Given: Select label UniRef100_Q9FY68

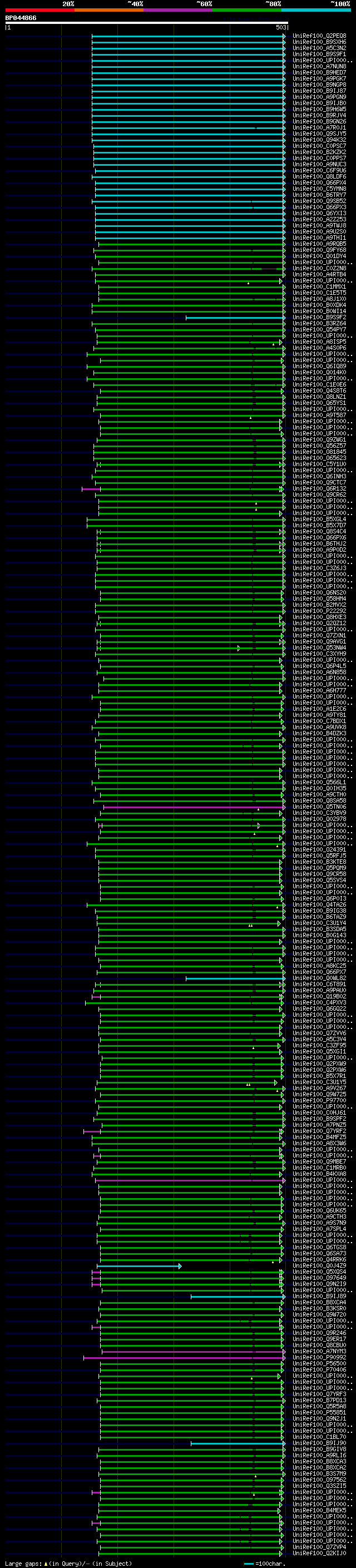Looking at the screenshot, I should [319, 250].
